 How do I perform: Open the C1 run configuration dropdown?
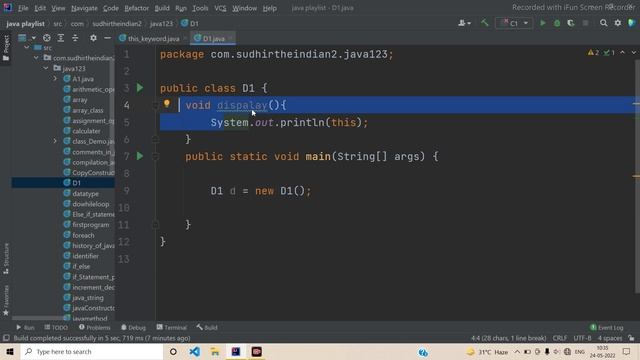[514, 23]
